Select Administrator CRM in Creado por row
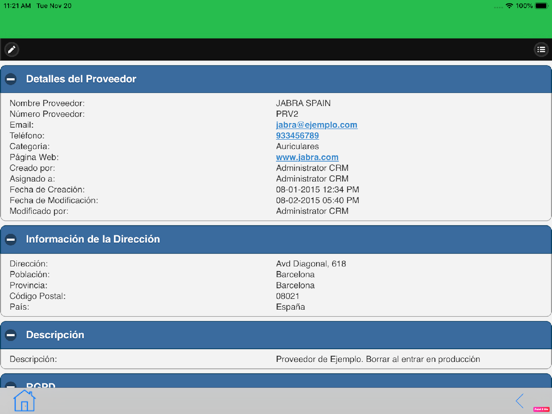The height and width of the screenshot is (414, 552). tap(312, 168)
